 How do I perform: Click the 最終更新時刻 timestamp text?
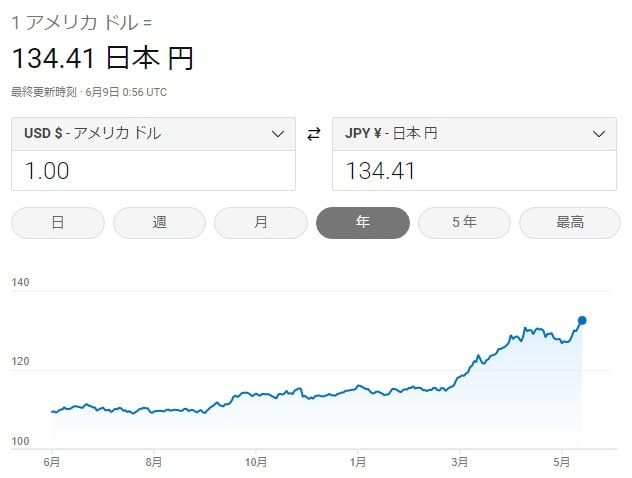[89, 92]
